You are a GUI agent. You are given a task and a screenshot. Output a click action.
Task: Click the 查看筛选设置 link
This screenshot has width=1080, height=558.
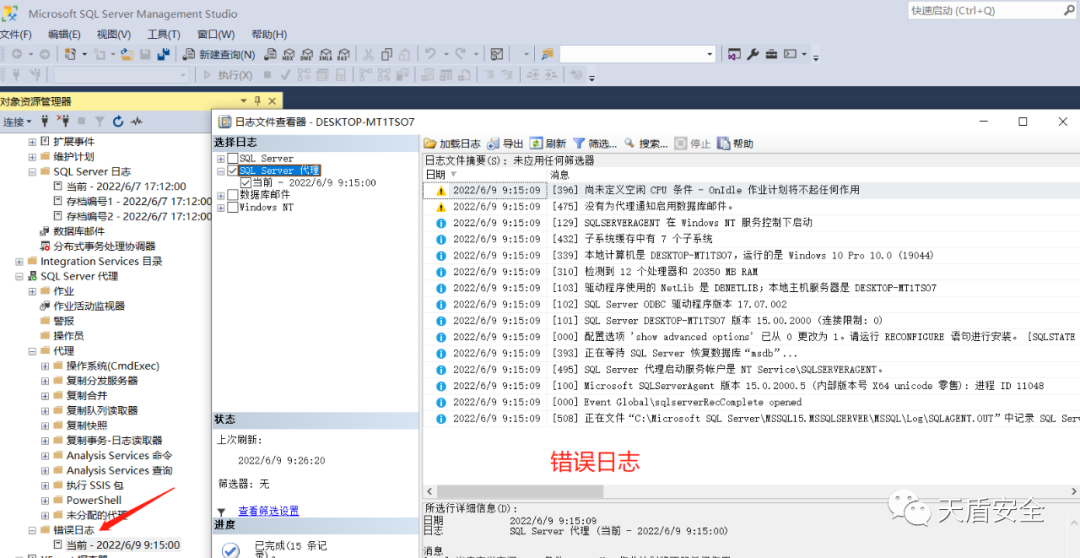[x=268, y=510]
